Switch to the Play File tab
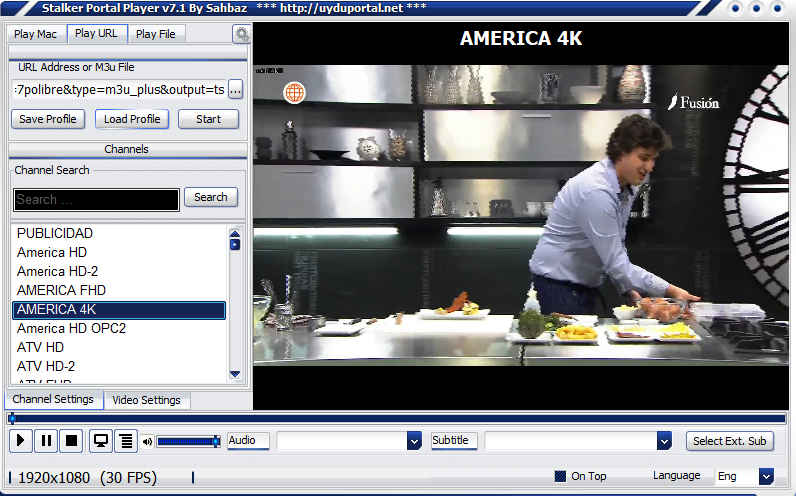The image size is (796, 496). pos(155,34)
